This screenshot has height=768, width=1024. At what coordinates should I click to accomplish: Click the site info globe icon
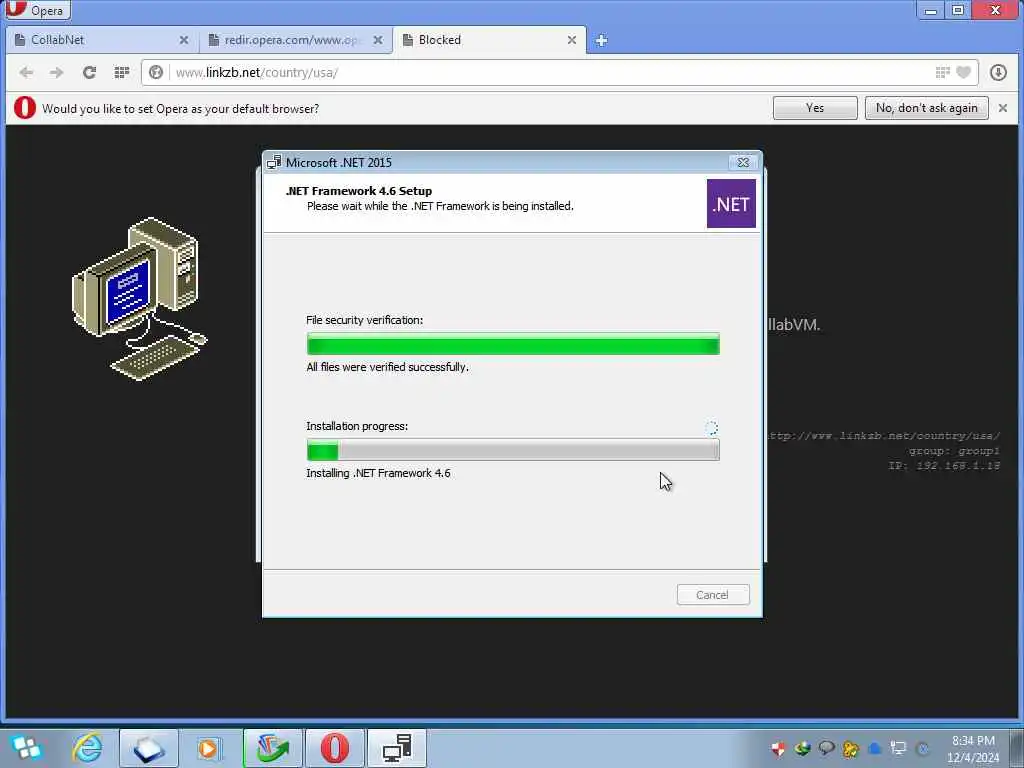(x=155, y=72)
